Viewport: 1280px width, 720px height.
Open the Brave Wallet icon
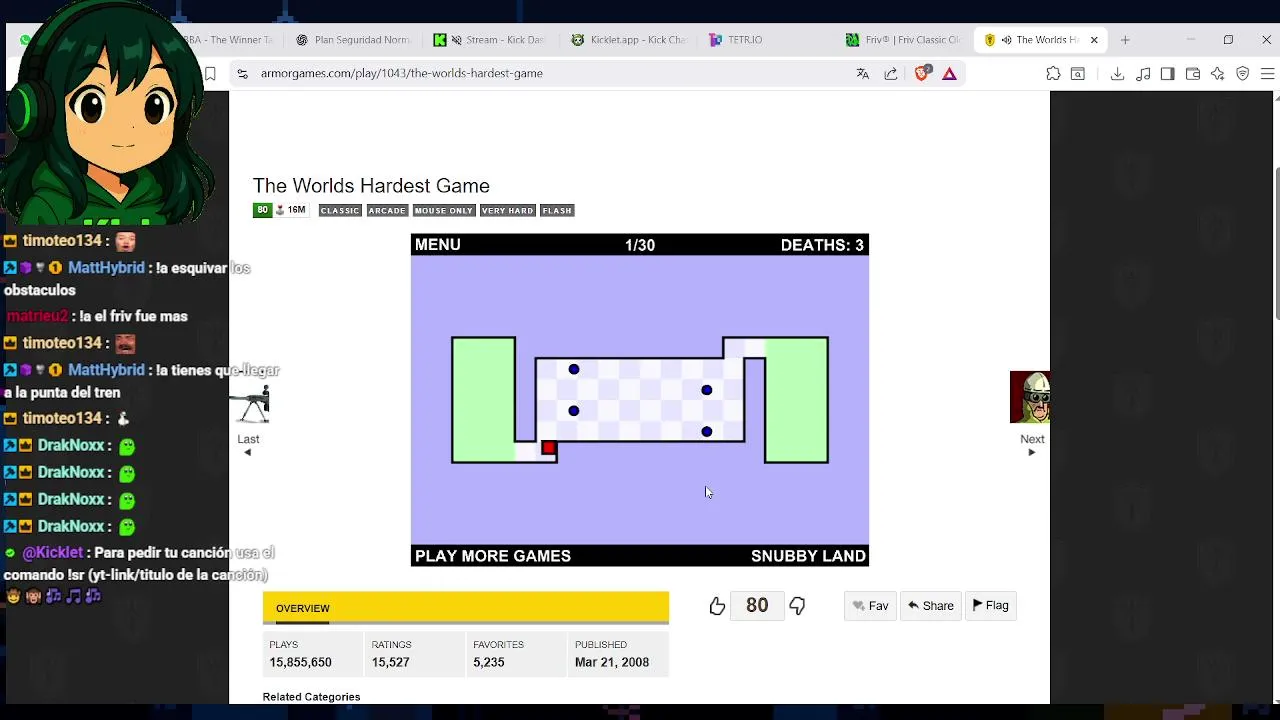[1192, 73]
